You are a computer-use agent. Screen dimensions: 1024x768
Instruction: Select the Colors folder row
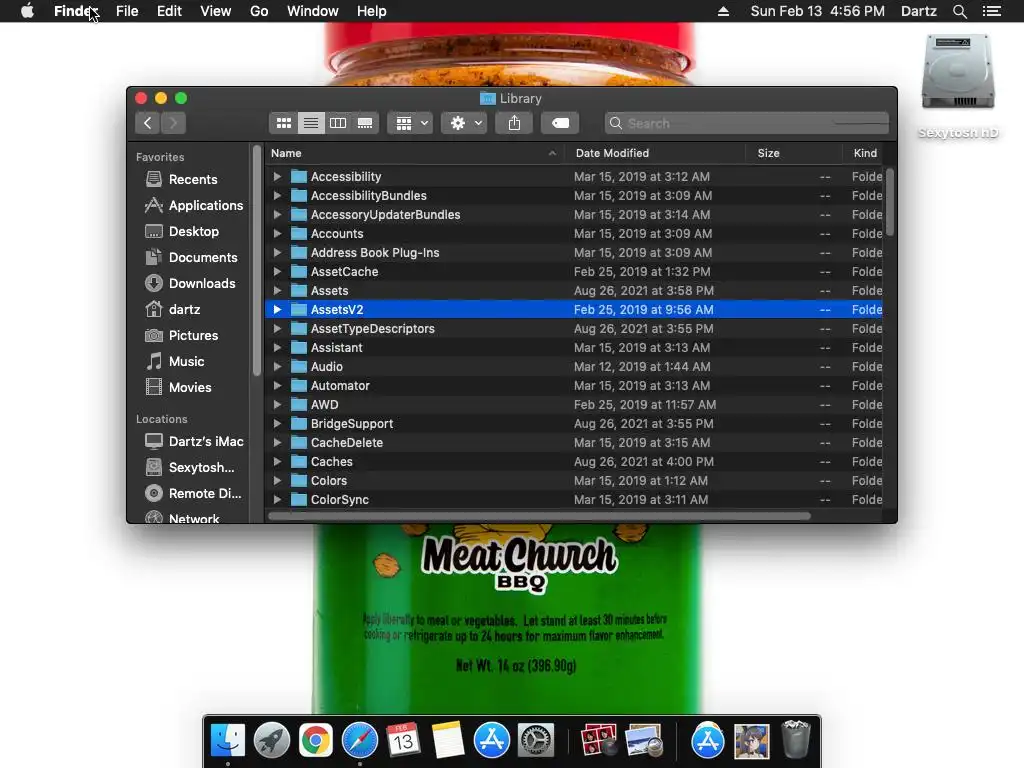(x=574, y=480)
